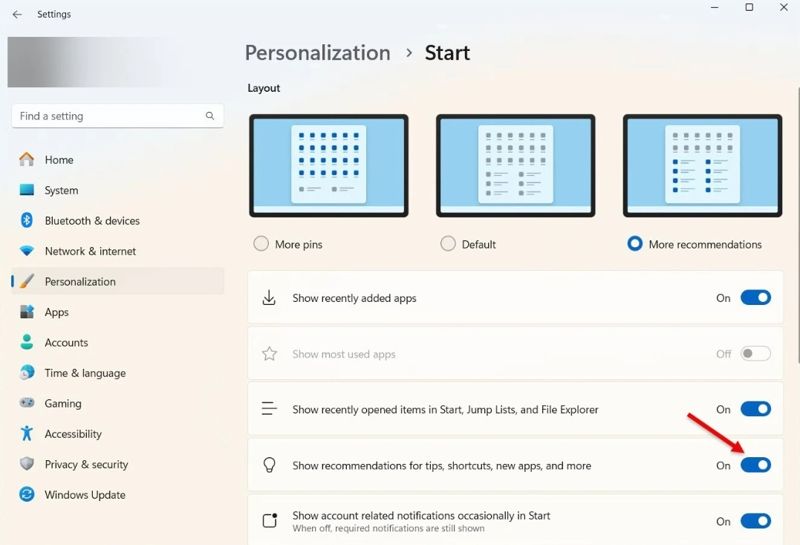Click the Accounts person icon
This screenshot has height=545, width=800.
(27, 342)
